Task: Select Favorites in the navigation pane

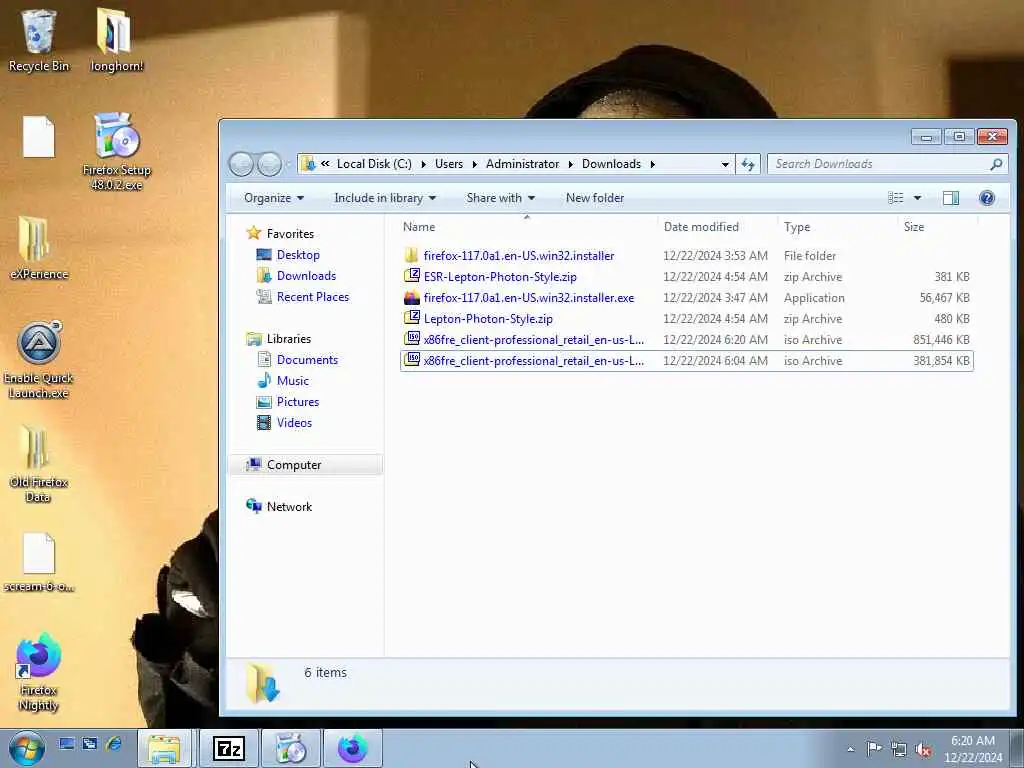Action: coord(280,234)
